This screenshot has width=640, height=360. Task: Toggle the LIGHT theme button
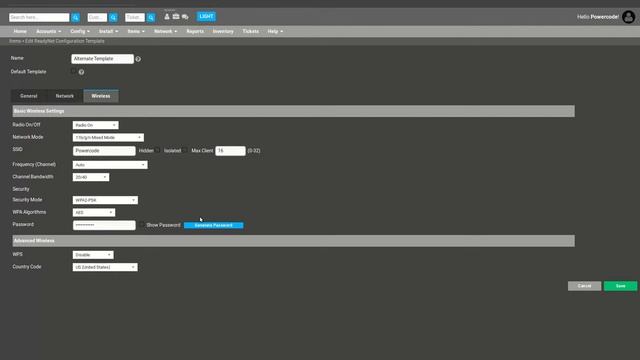[207, 16]
